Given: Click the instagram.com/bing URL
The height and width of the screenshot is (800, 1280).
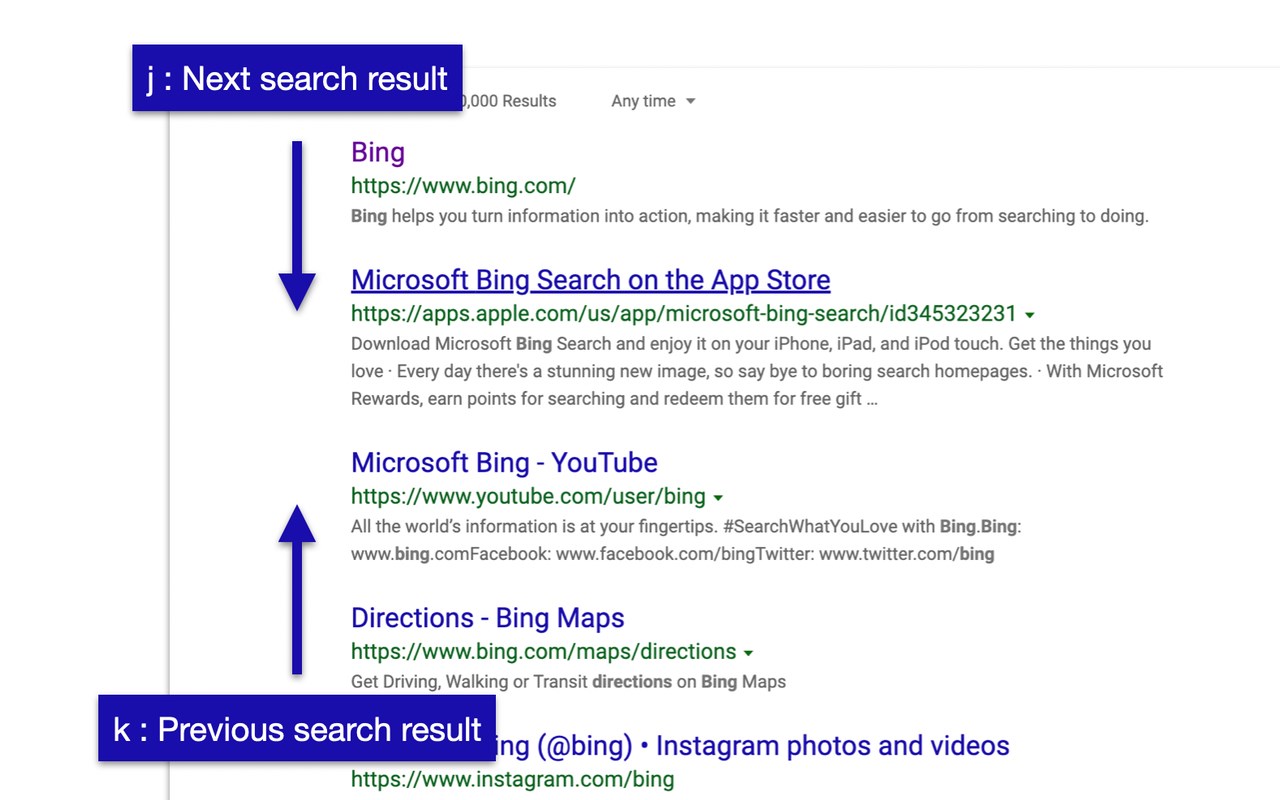Looking at the screenshot, I should (512, 778).
